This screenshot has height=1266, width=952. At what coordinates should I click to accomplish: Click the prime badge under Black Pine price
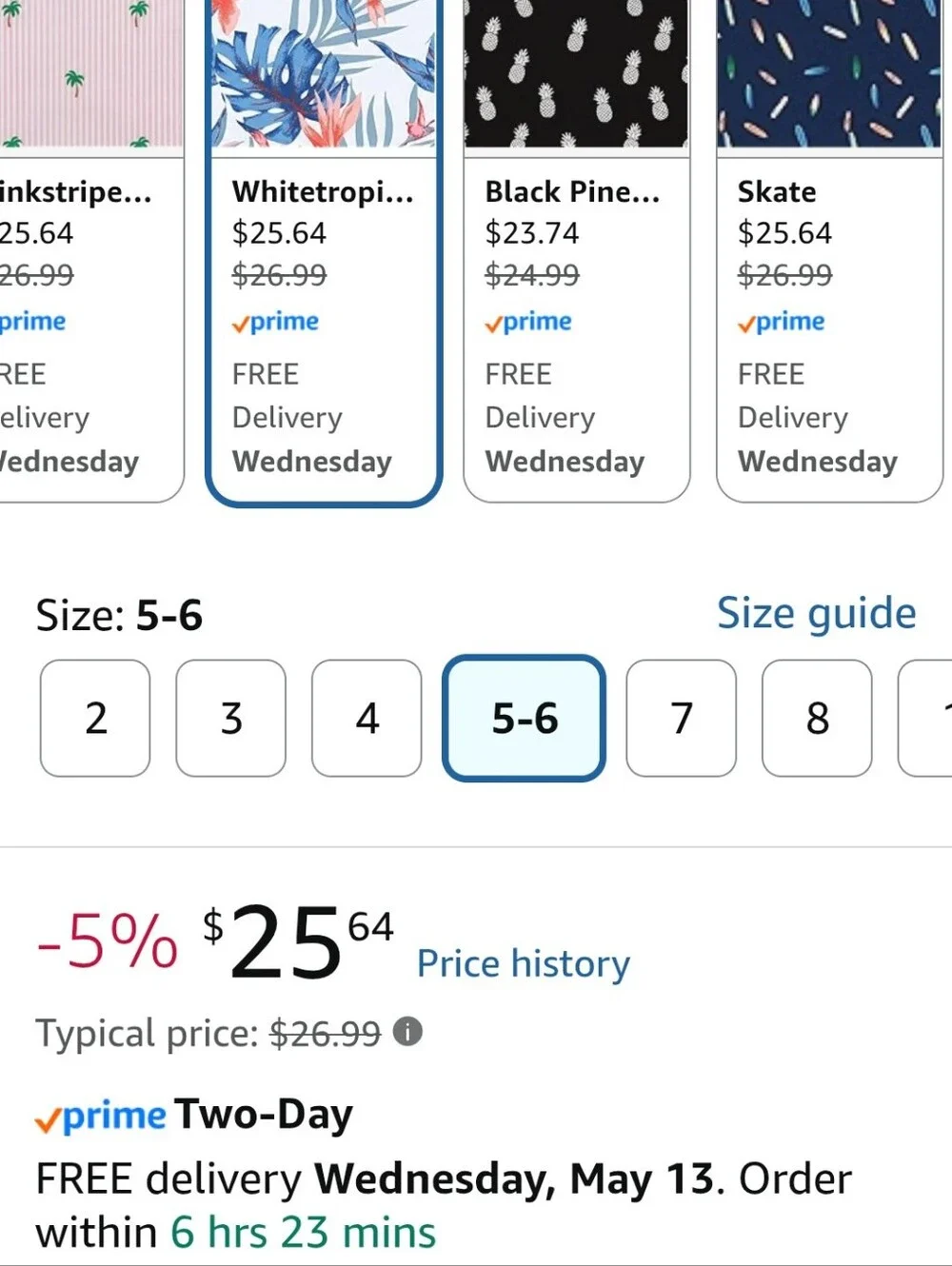tap(528, 322)
